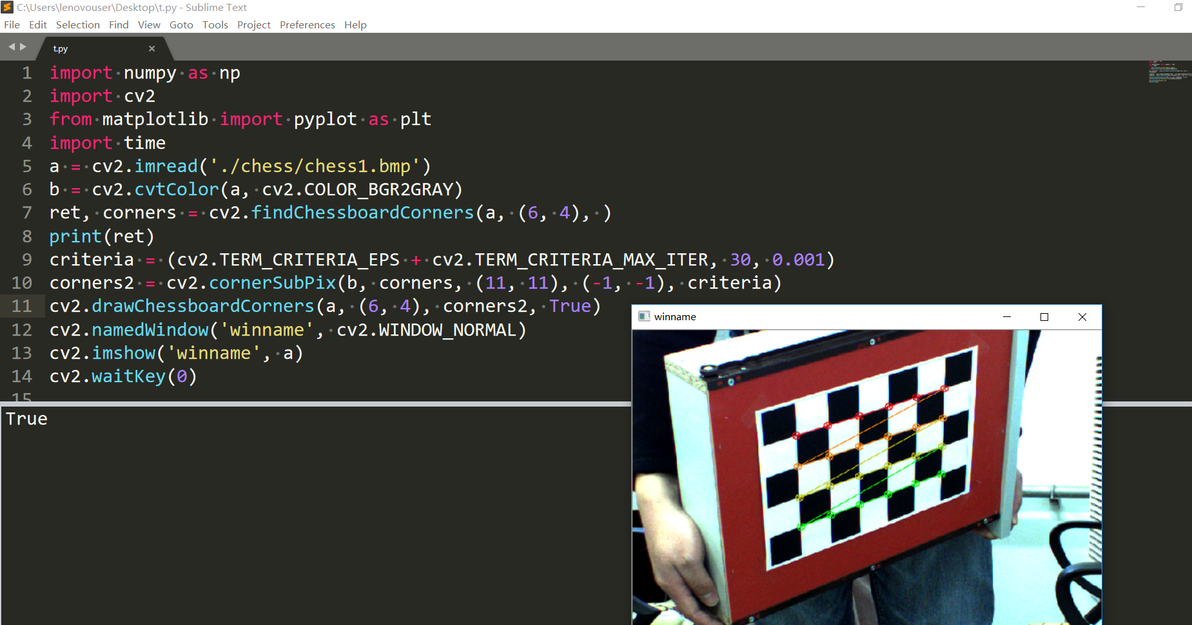
Task: Restore the Sublime Text window
Action: tap(1178, 7)
